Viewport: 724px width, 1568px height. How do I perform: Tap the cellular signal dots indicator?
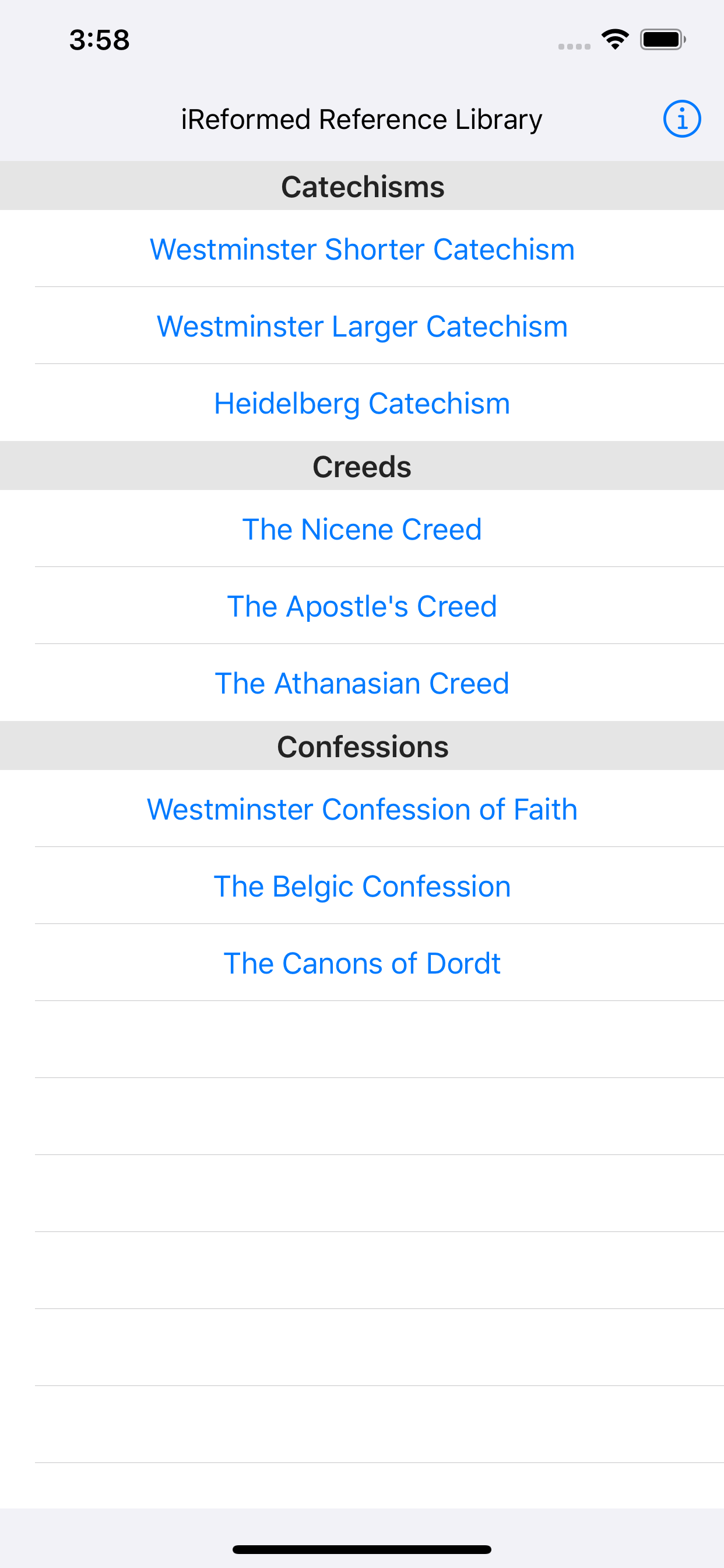574,46
